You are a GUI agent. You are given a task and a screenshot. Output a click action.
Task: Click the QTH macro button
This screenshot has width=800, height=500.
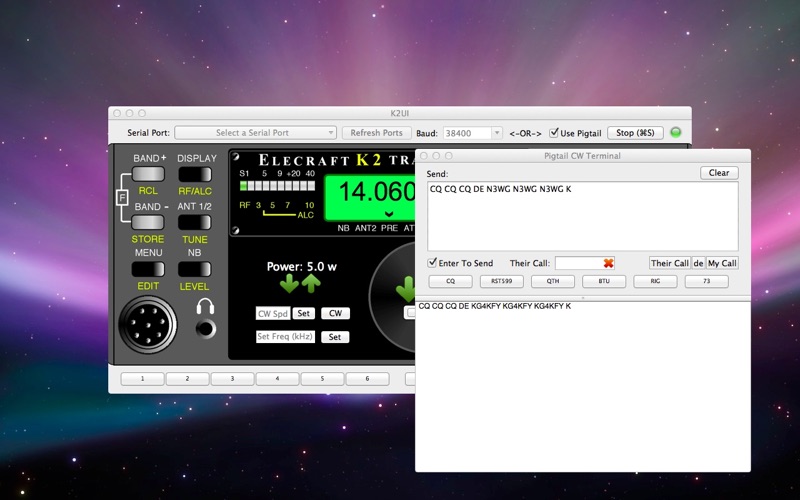pos(553,281)
